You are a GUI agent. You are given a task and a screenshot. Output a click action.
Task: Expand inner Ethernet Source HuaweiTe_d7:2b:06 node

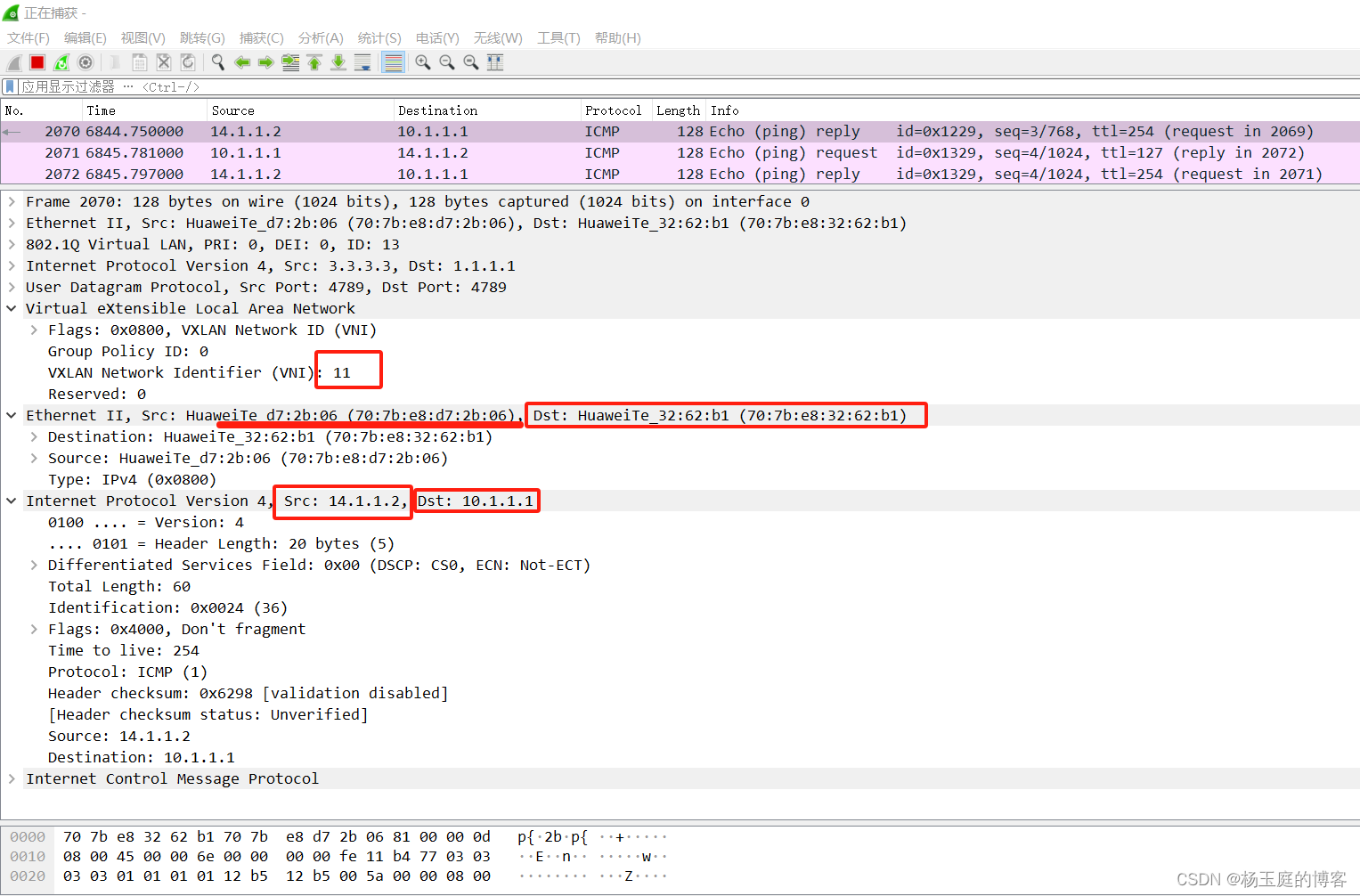pos(34,459)
